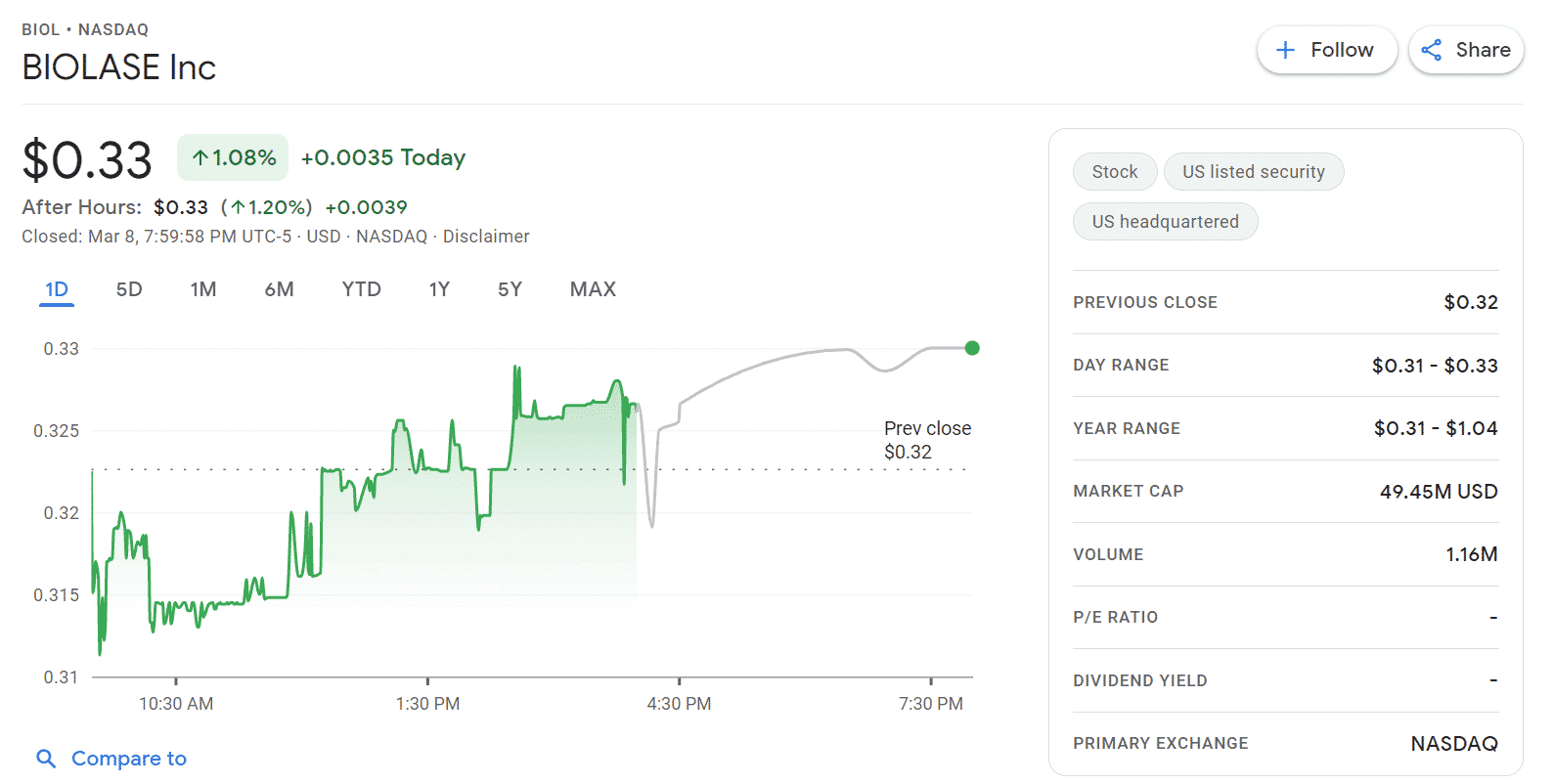The image size is (1554, 784).
Task: Switch chart to 6M range
Action: coord(279,289)
